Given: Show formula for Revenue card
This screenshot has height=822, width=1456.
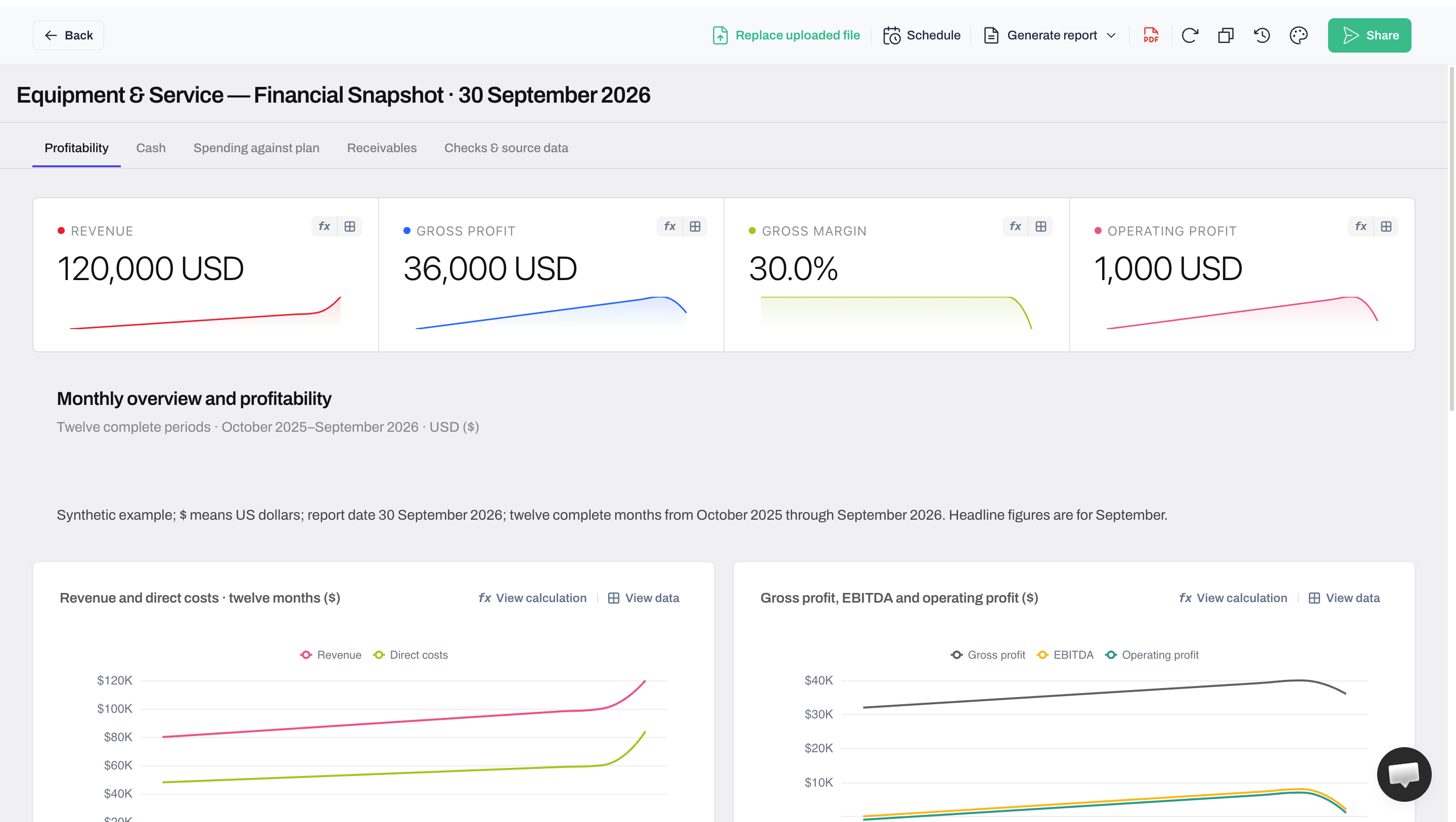Looking at the screenshot, I should click(x=324, y=226).
